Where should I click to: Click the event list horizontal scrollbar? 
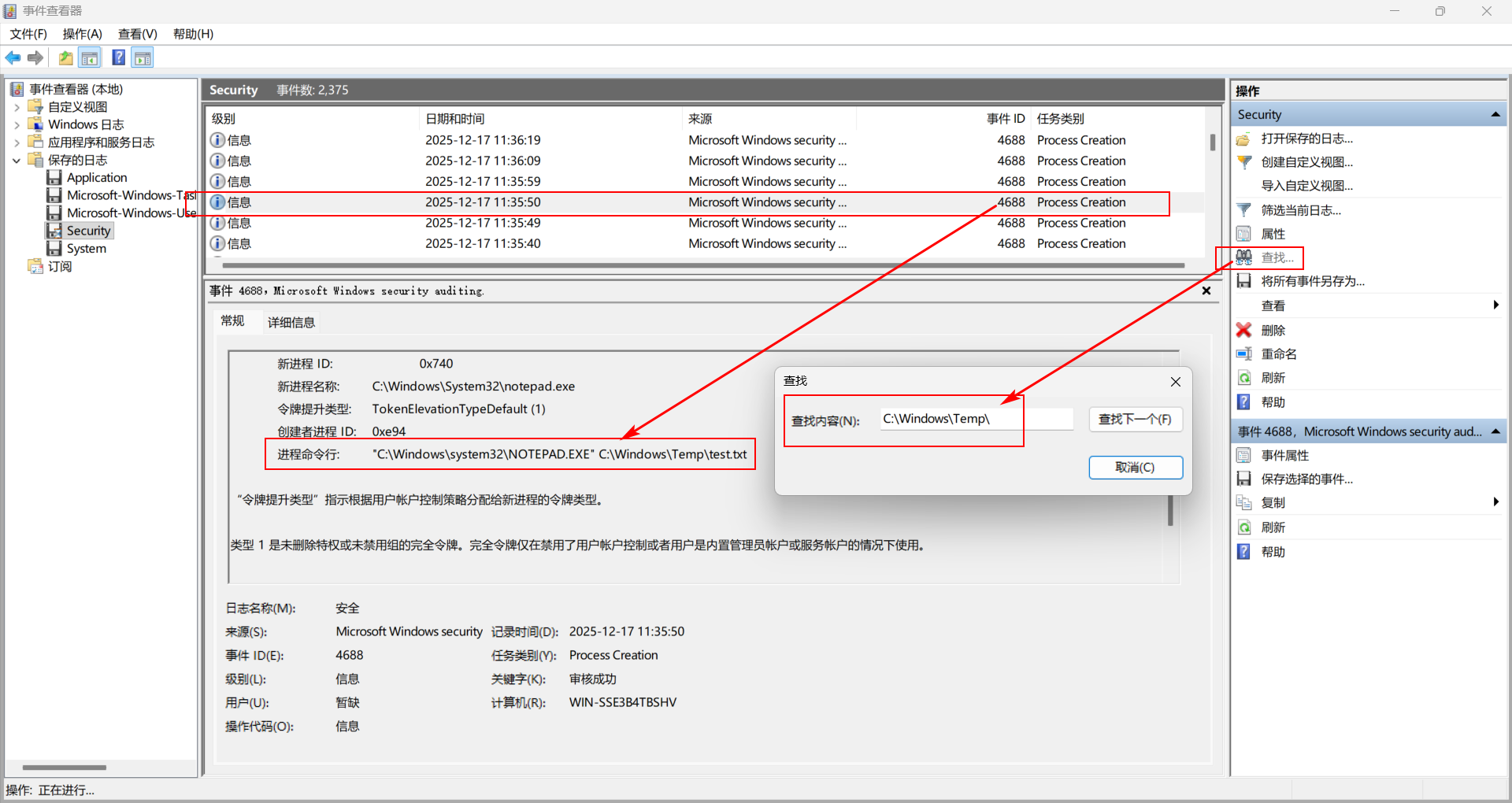(702, 265)
